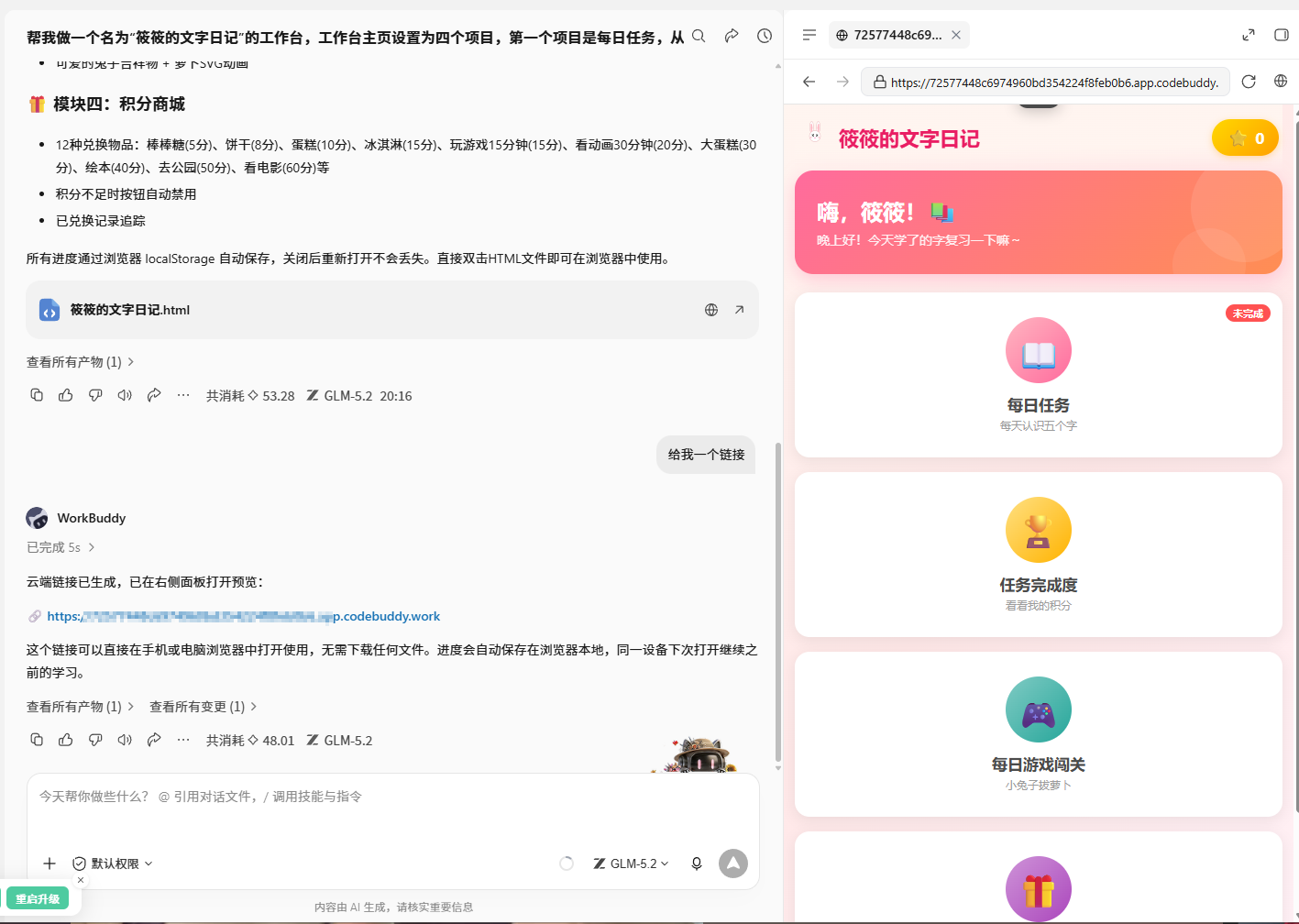Viewport: 1299px width, 924px height.
Task: Open the 每日游戏闯关 card
Action: pos(1039,734)
